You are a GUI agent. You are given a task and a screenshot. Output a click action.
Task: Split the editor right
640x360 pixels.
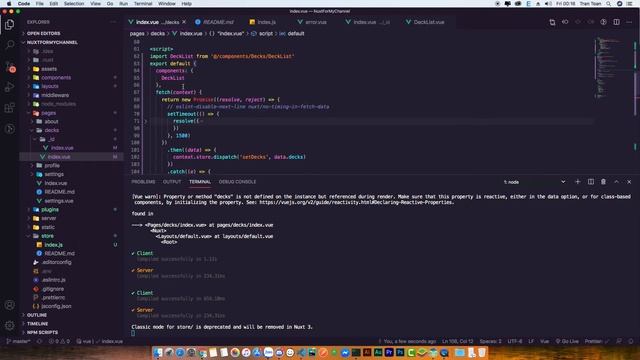pos(616,22)
